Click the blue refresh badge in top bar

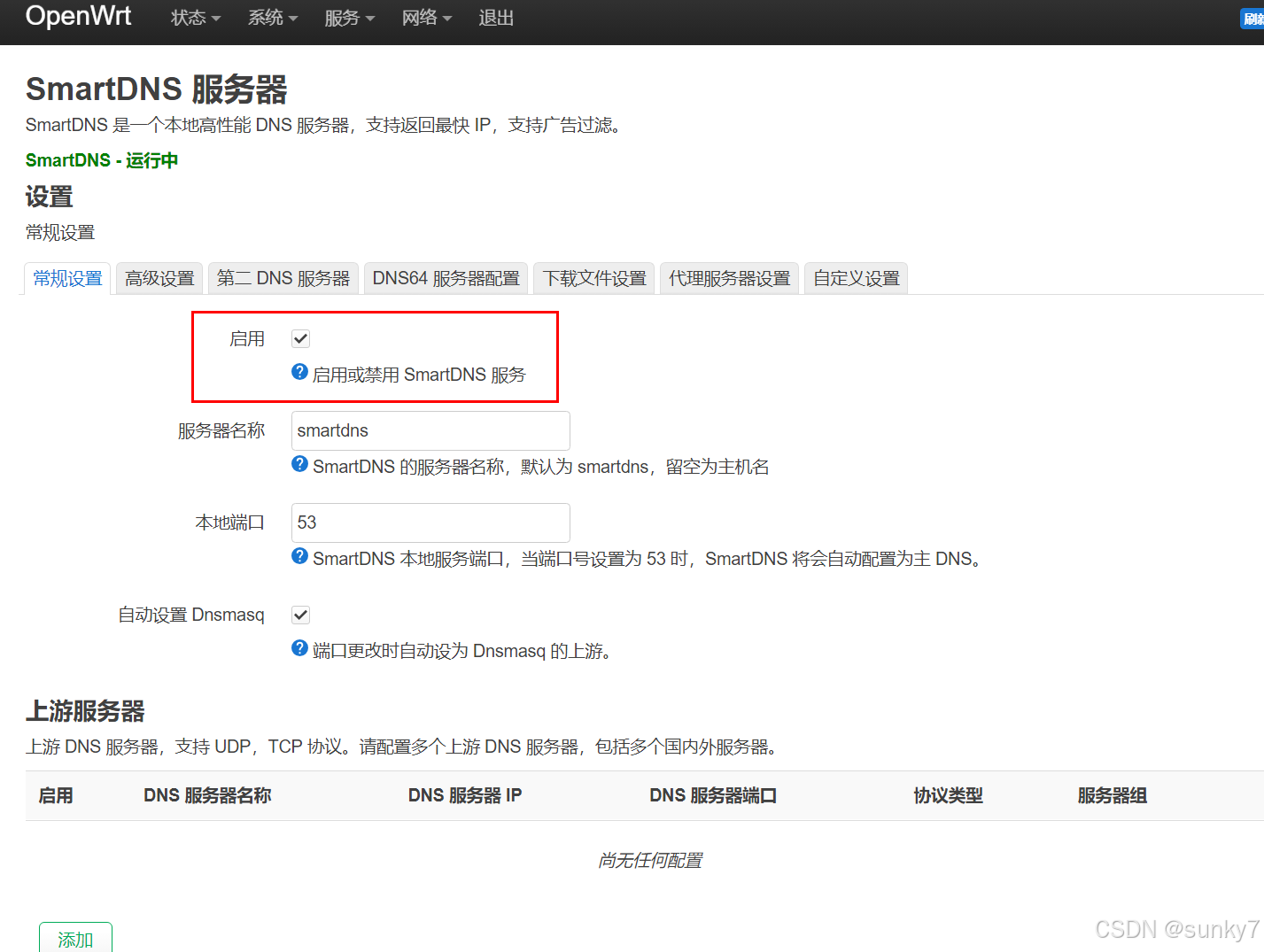[1252, 19]
